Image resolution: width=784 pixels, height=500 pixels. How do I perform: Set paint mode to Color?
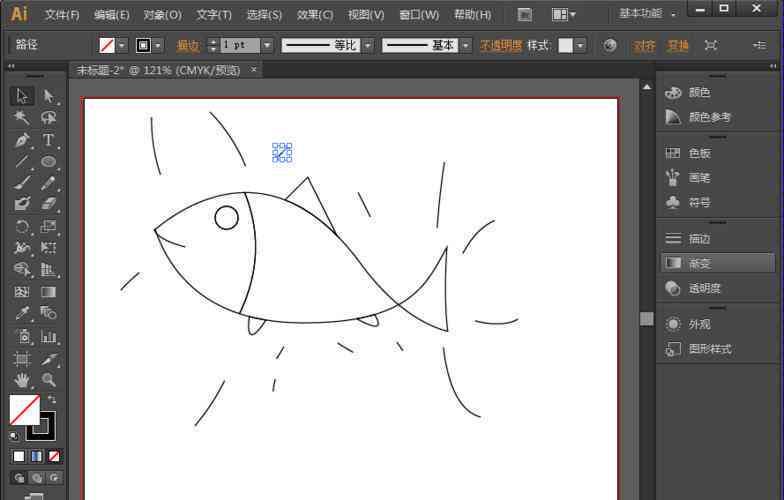point(19,456)
